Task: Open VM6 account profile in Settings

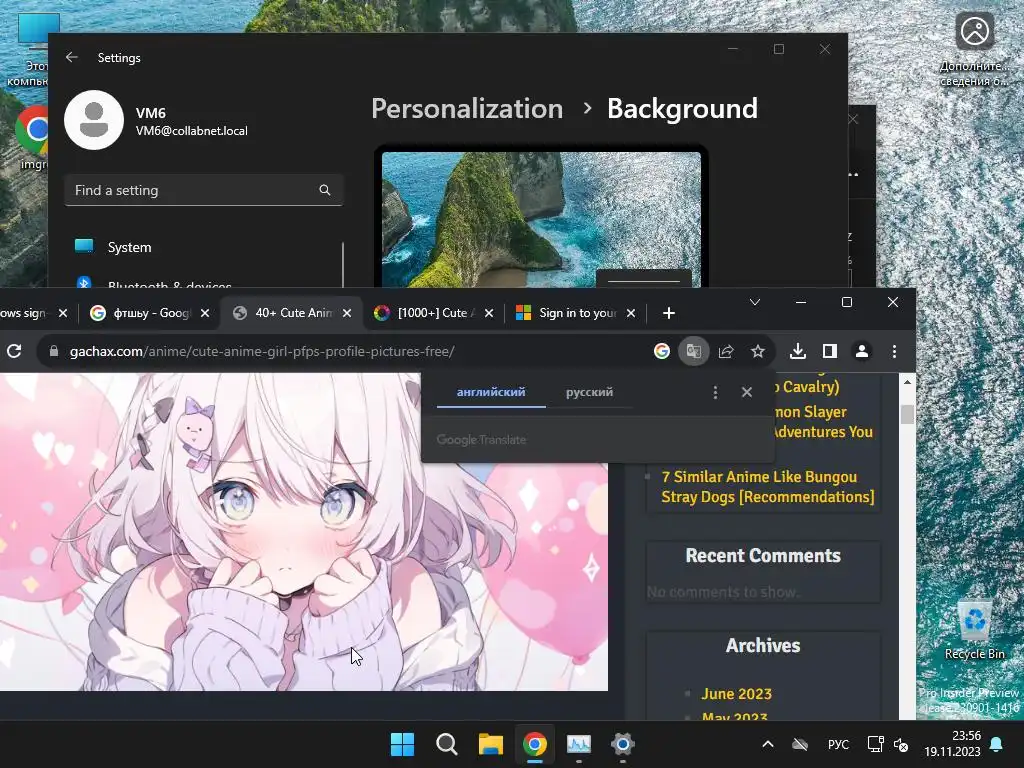Action: (157, 120)
